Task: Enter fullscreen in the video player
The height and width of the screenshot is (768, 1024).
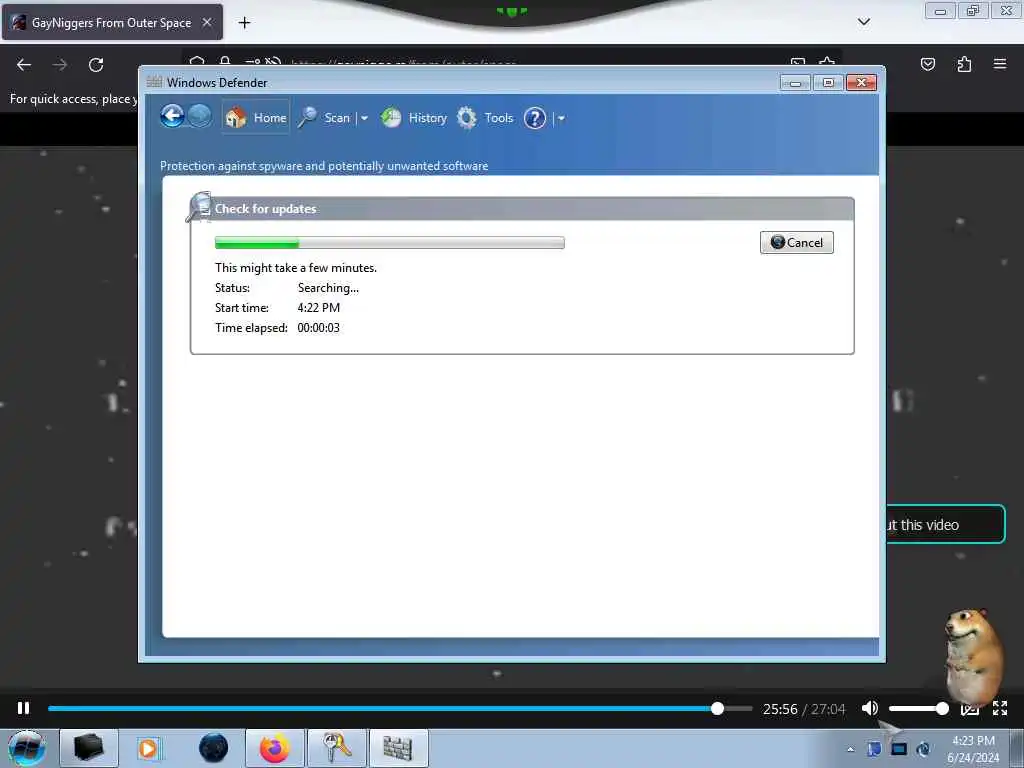Action: tap(1000, 708)
